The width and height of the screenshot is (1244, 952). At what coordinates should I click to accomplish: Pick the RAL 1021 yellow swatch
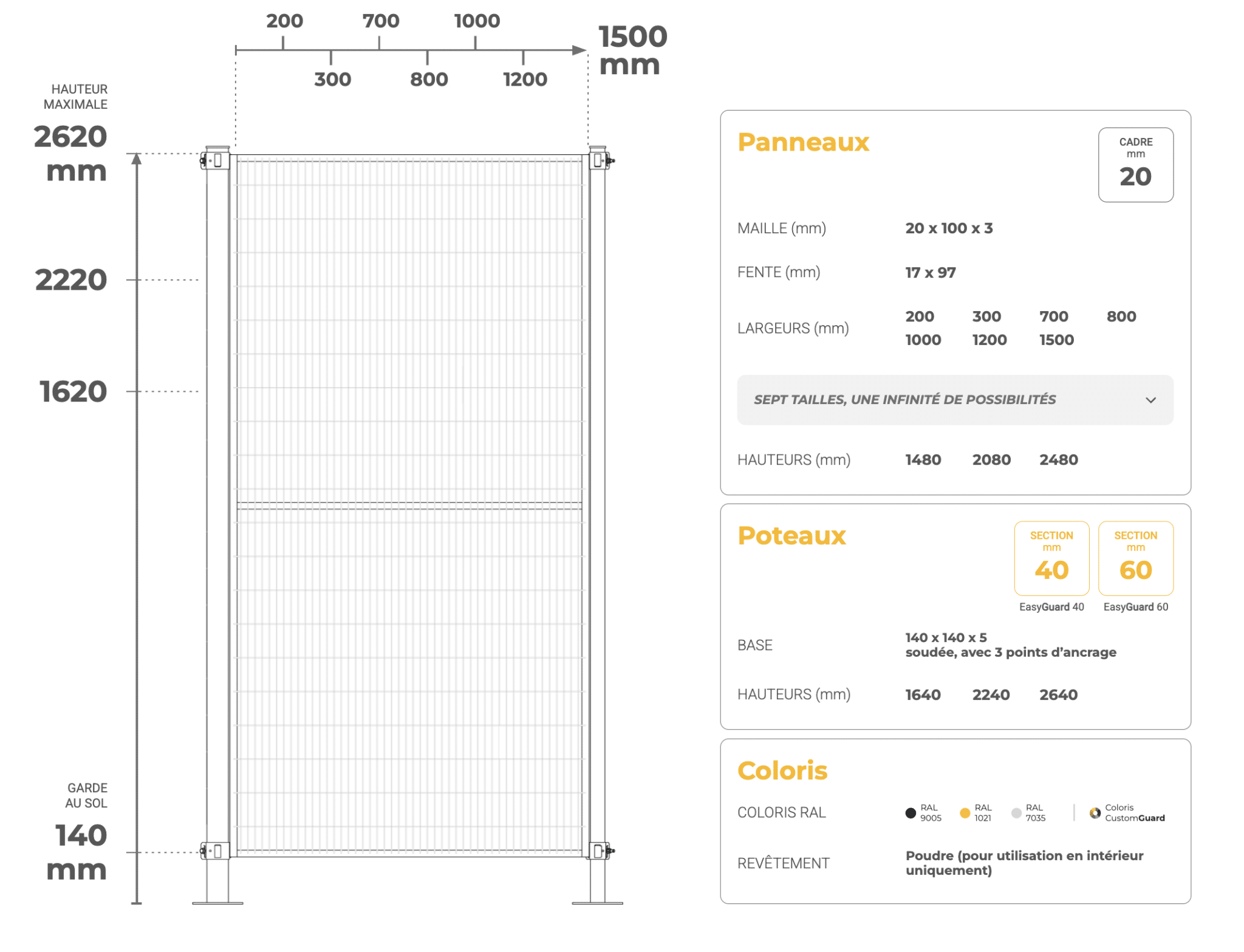coord(964,812)
